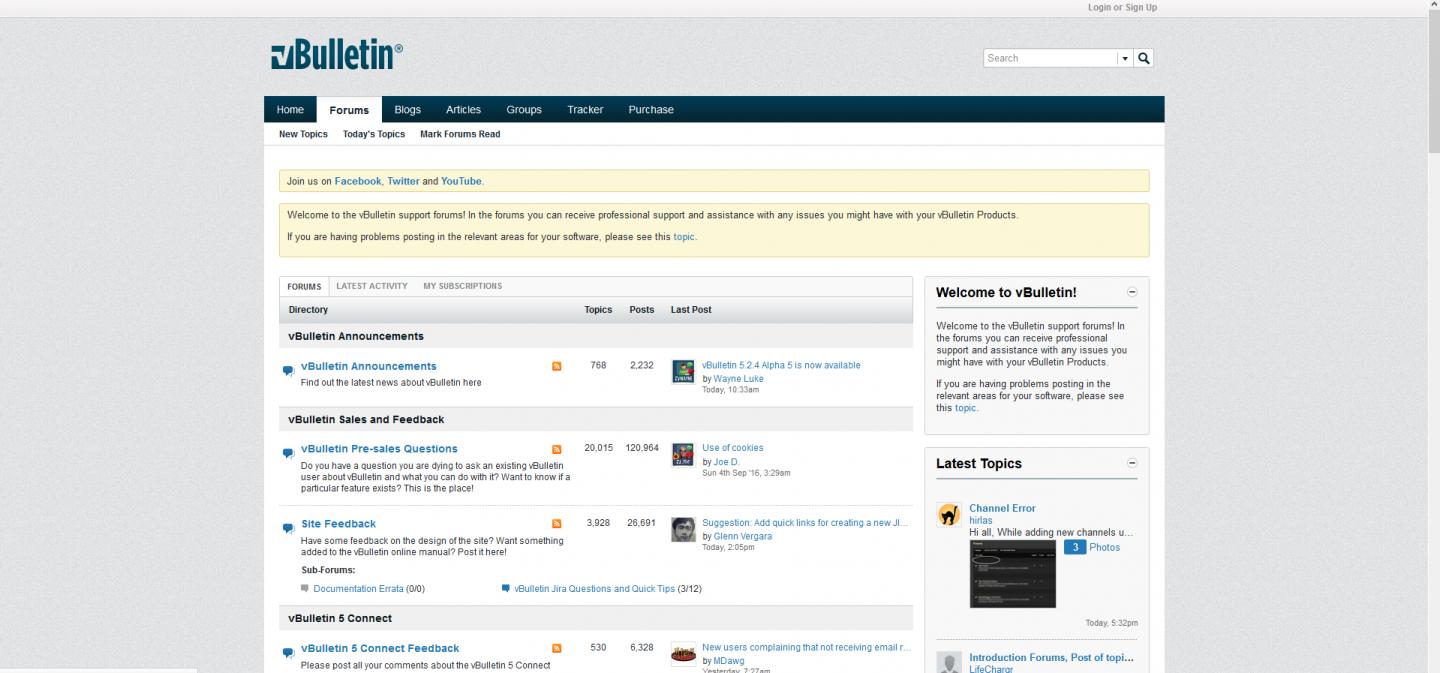Screen dimensions: 1440x673
Task: Open the Tracker menu item
Action: 585,110
